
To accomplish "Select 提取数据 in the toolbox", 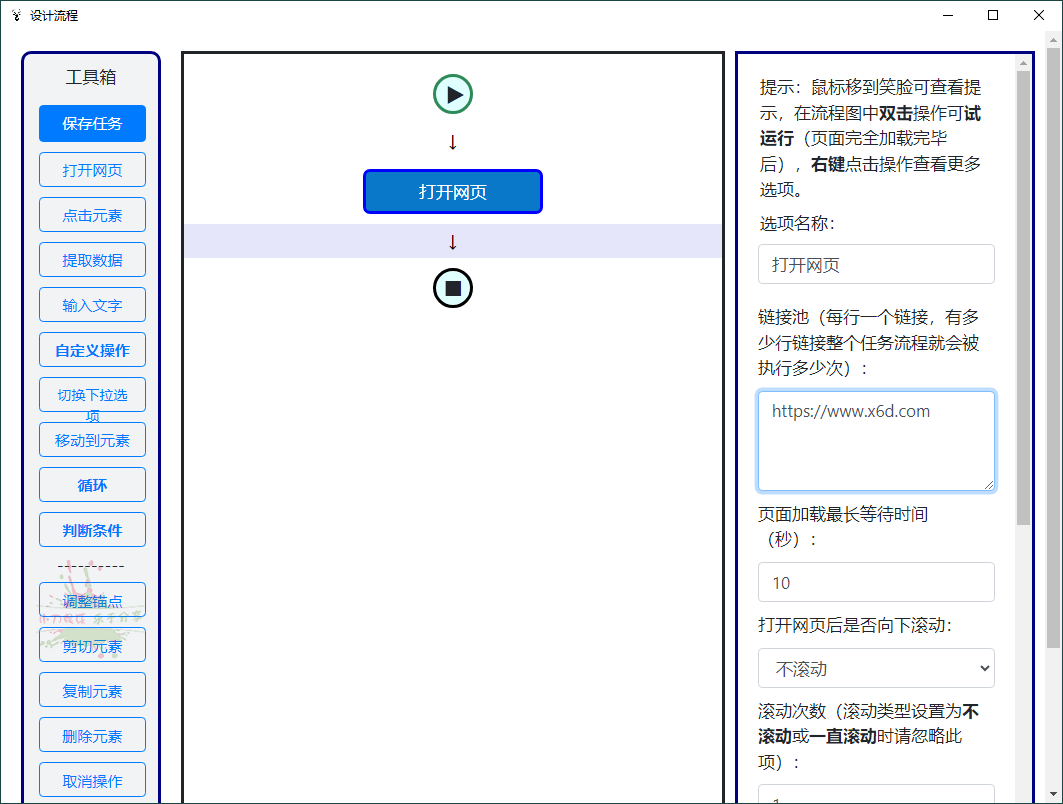I will click(x=92, y=260).
